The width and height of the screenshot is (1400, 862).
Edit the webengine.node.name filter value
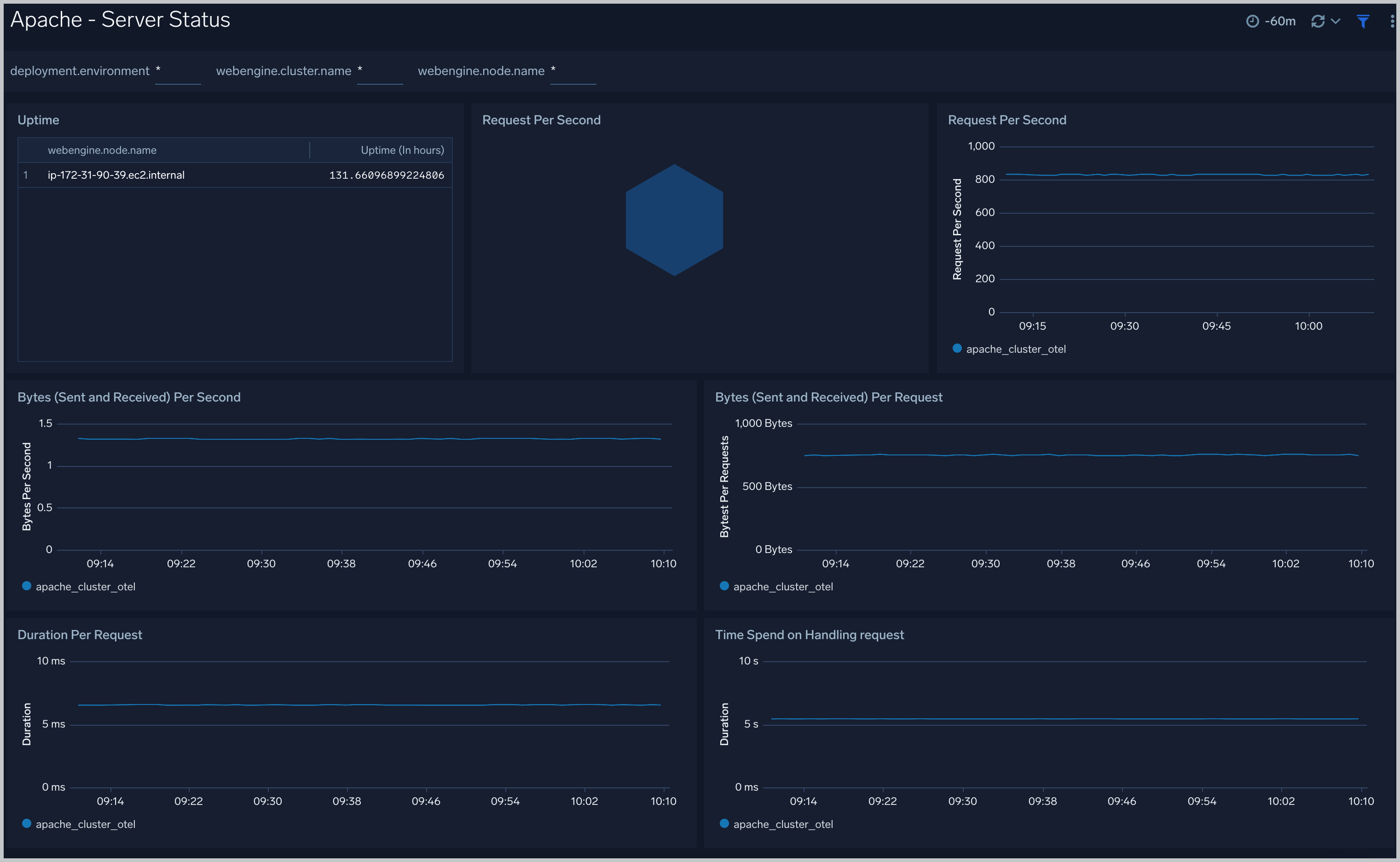coord(573,71)
